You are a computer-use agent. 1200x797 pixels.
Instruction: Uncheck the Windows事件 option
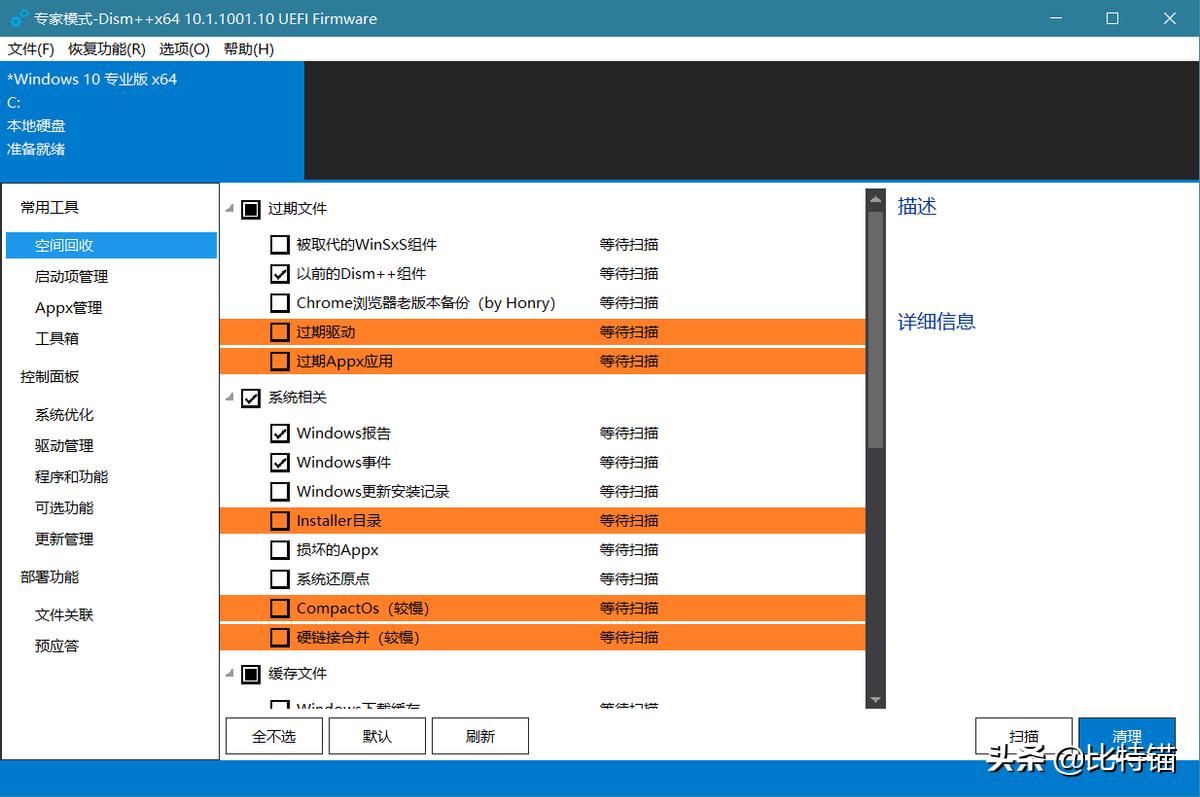coord(279,462)
